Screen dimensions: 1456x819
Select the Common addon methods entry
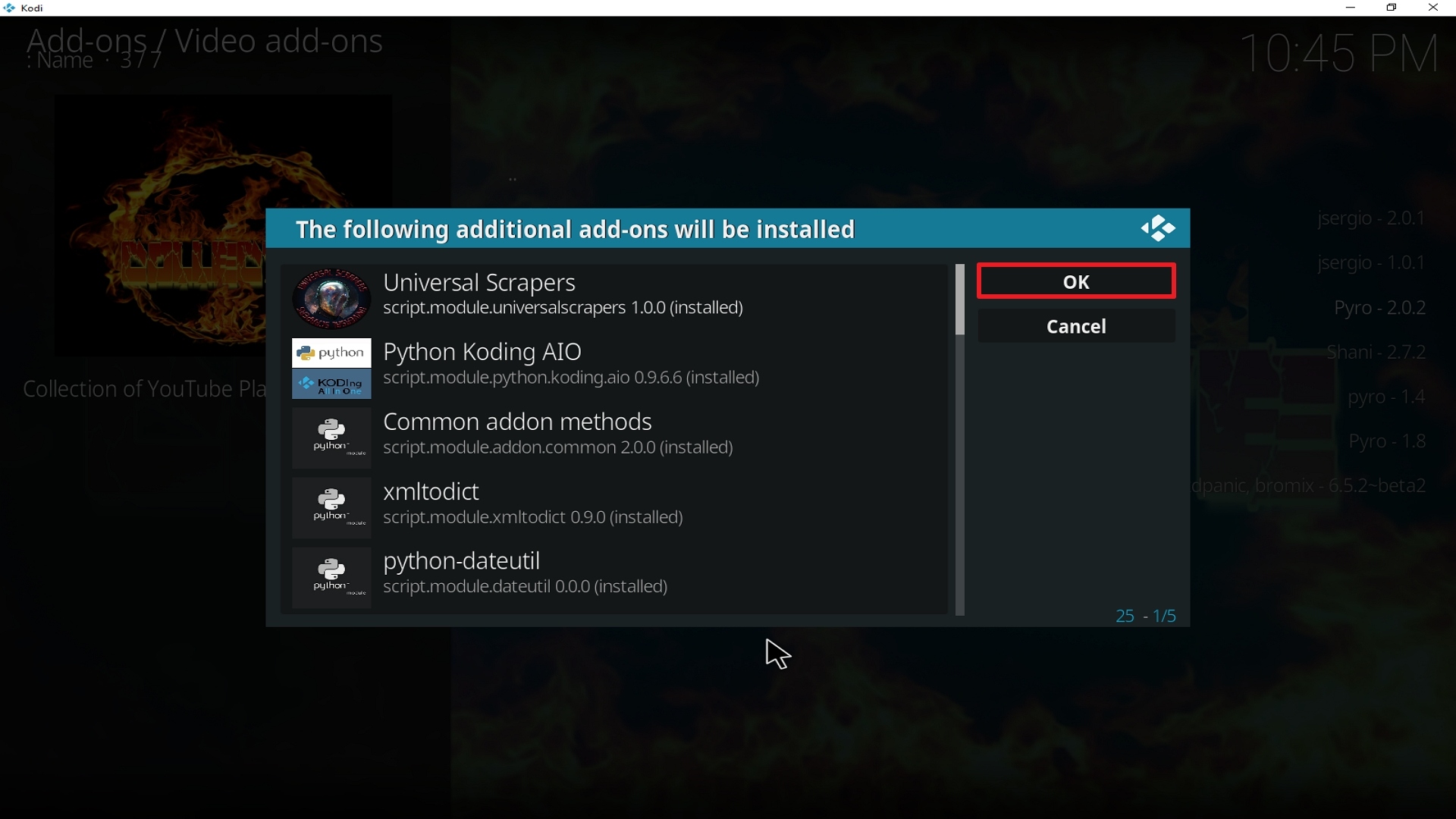(616, 438)
